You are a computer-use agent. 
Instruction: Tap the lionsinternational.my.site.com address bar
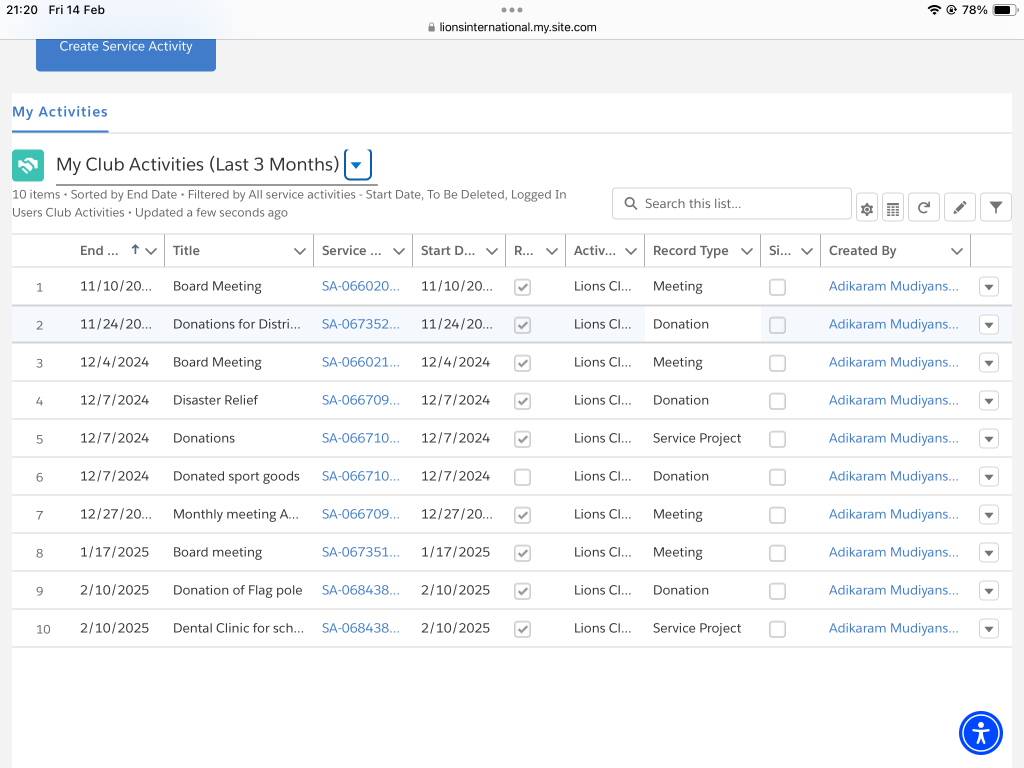512,27
